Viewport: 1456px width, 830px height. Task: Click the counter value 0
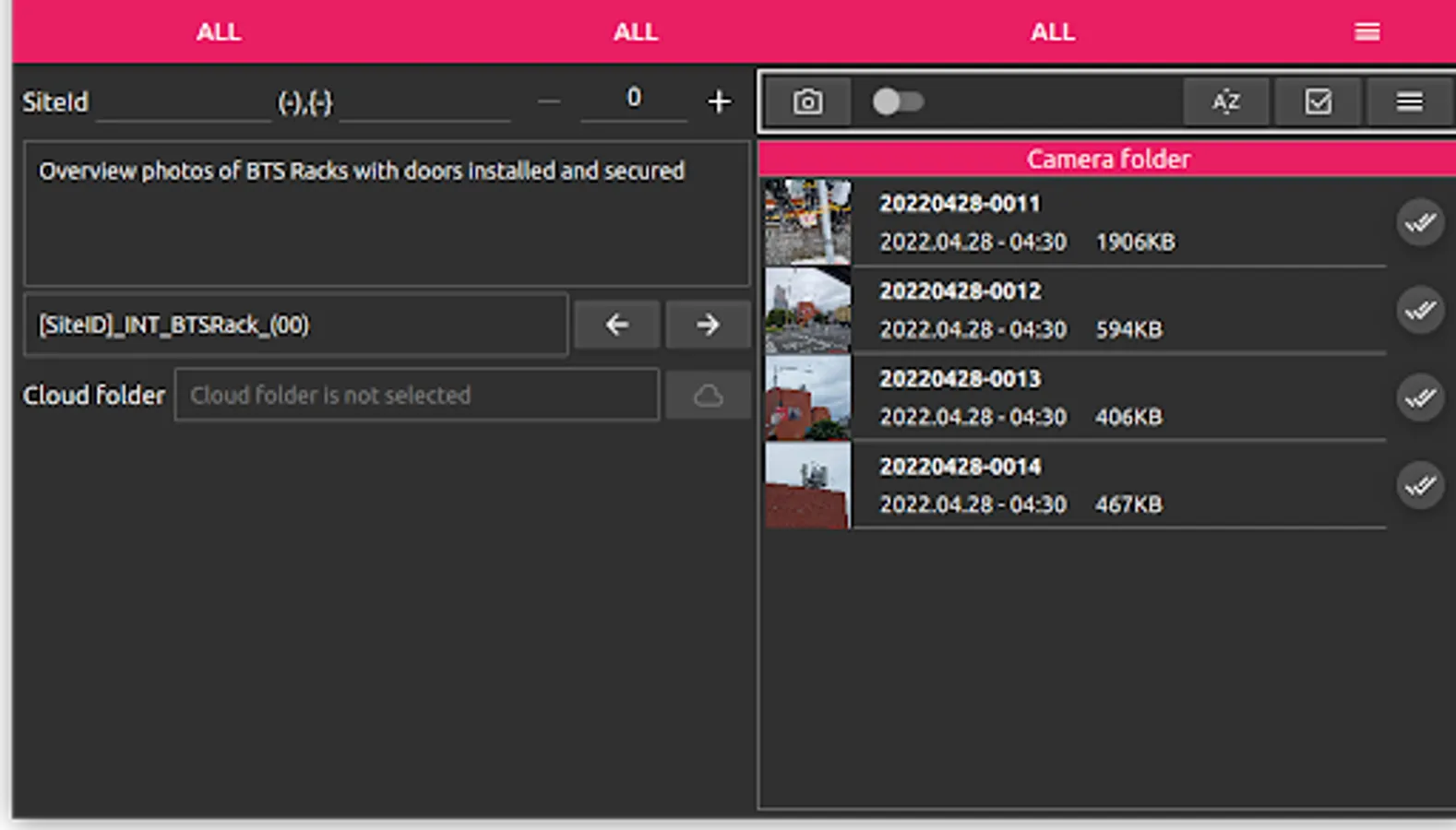tap(634, 98)
